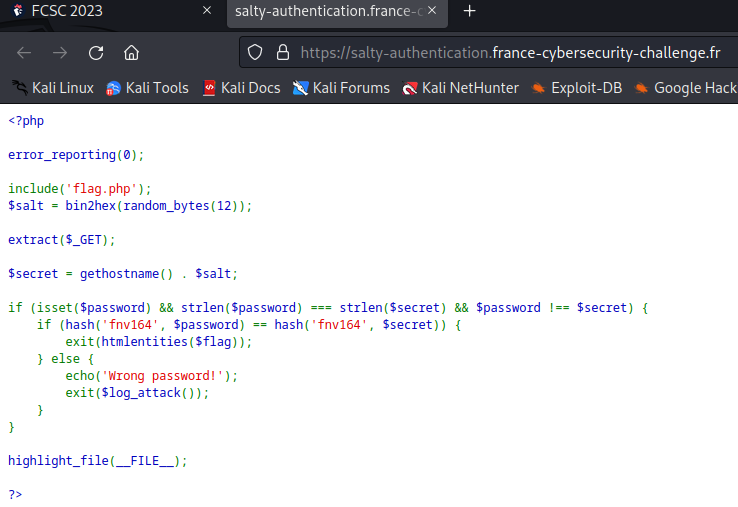Open the Kali Tools bookmark
This screenshot has height=507, width=738.
[x=147, y=88]
